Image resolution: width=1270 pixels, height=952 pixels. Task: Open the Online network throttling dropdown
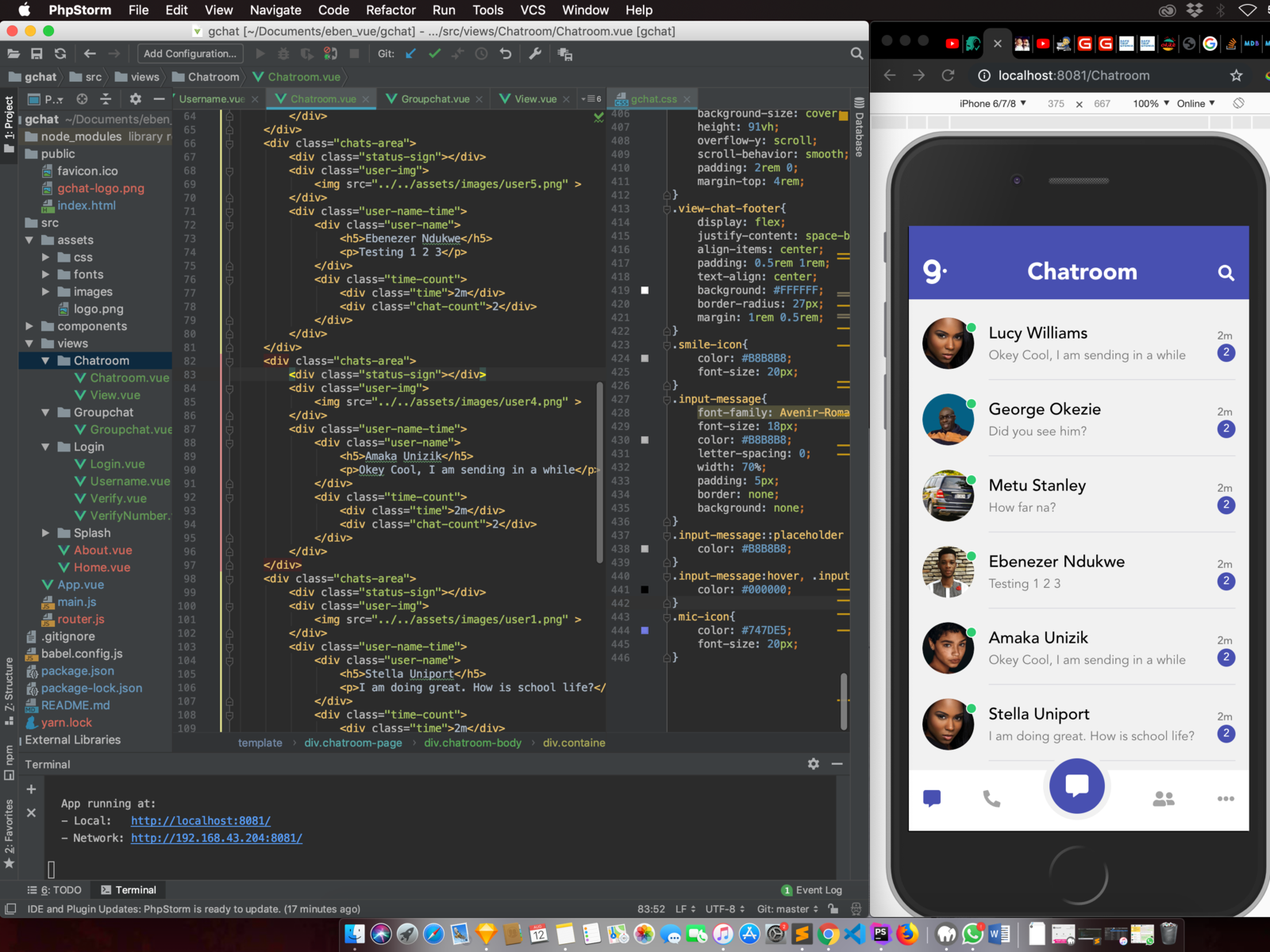(1195, 103)
